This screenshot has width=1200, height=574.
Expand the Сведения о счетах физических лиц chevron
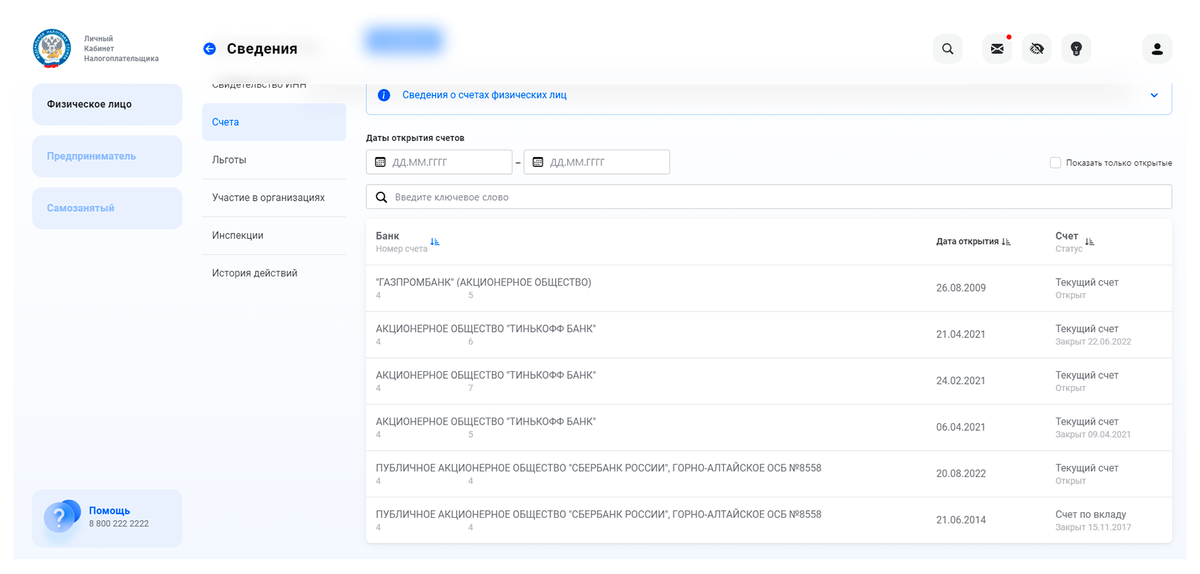(1154, 96)
